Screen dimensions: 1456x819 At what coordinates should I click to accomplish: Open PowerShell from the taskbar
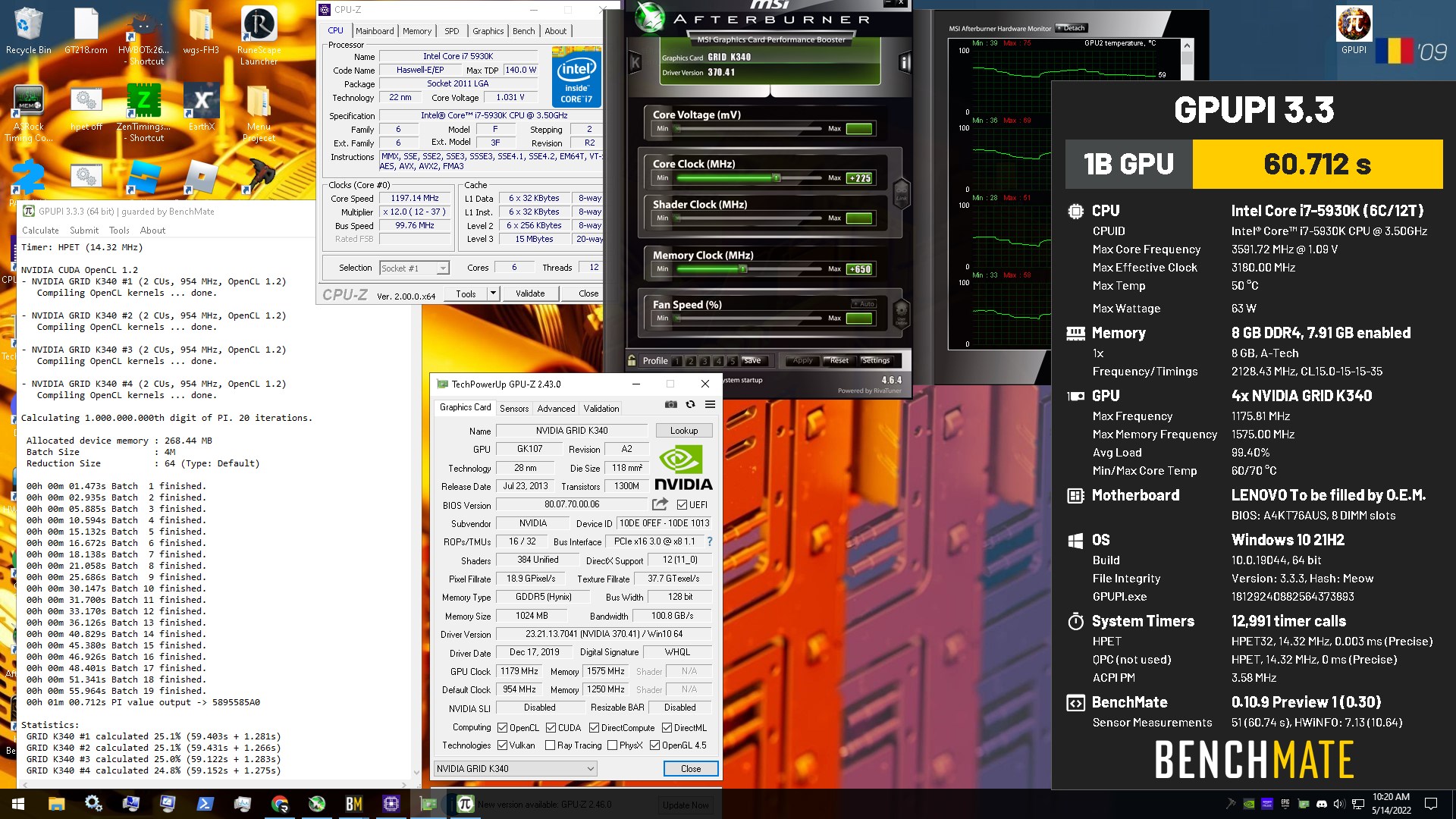coord(205,804)
